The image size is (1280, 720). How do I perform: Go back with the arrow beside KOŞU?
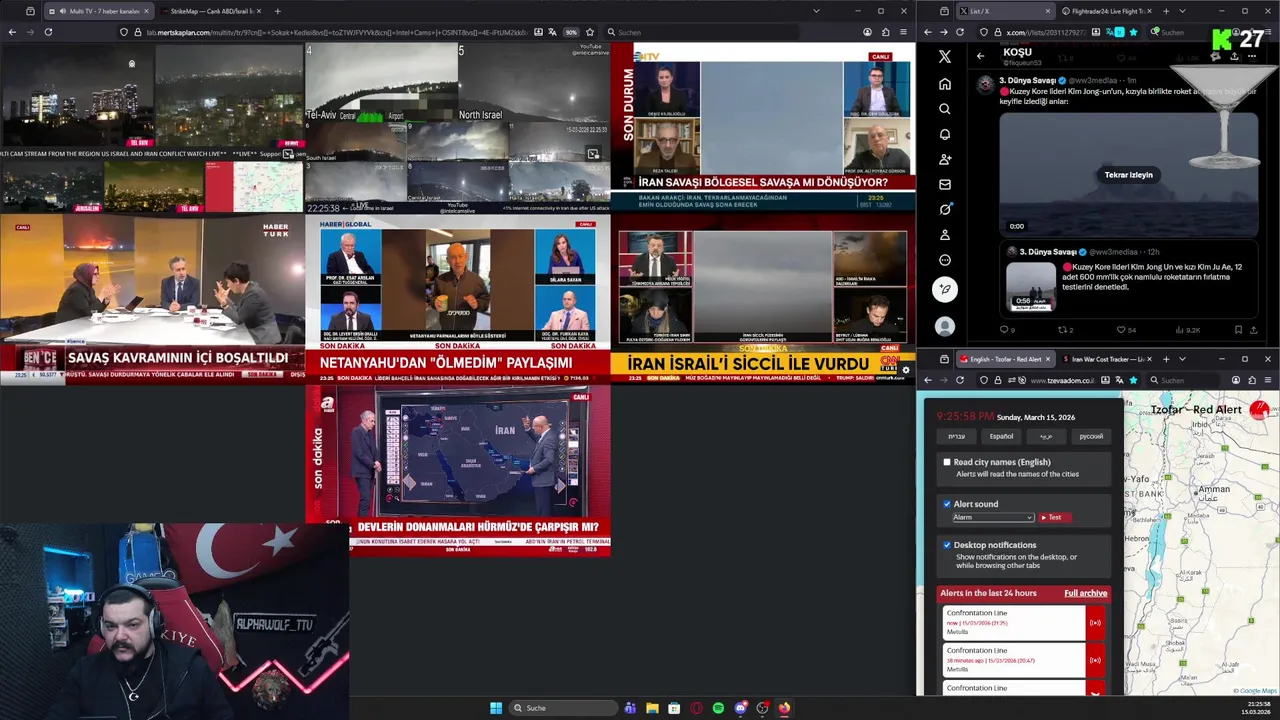coord(981,56)
